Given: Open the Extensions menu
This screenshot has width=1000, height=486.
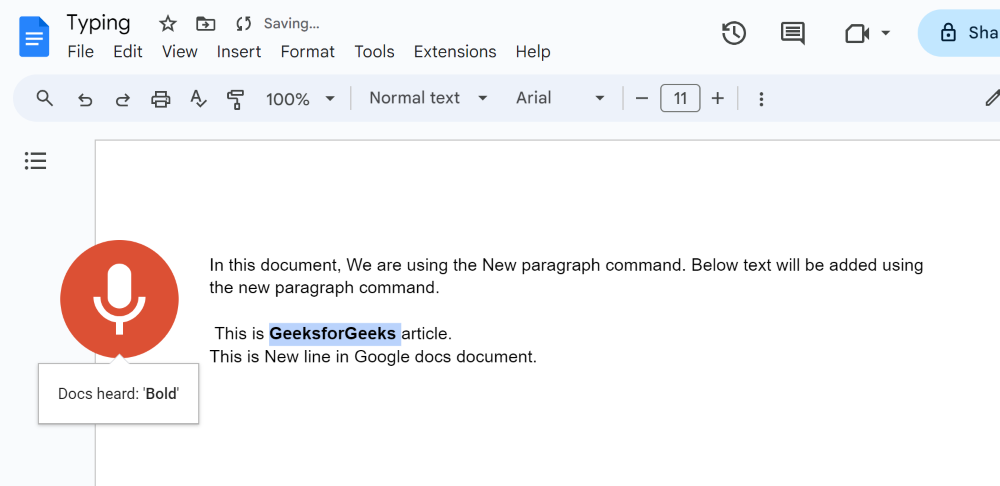Looking at the screenshot, I should point(455,52).
